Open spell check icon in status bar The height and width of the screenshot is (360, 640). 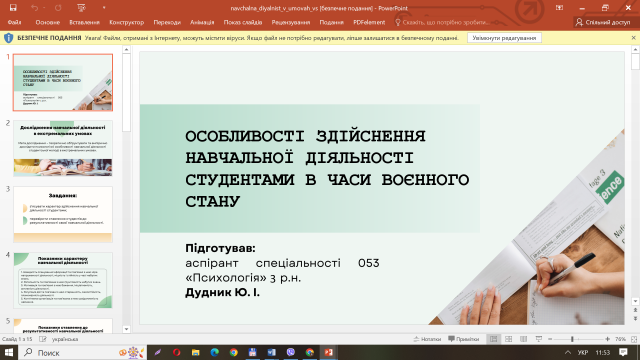[43, 339]
